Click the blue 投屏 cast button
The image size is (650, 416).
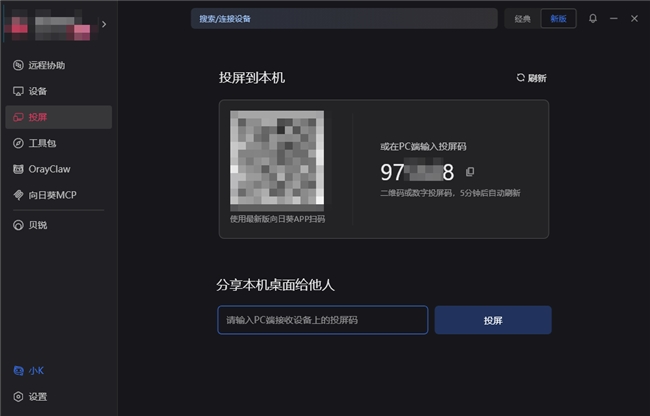point(493,320)
